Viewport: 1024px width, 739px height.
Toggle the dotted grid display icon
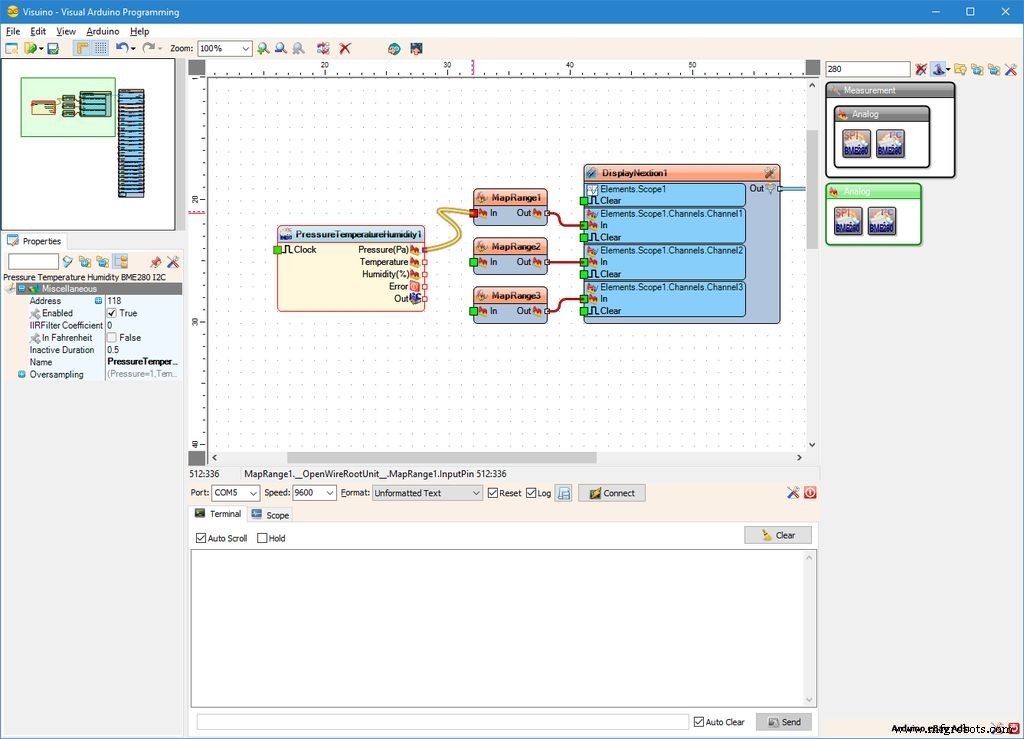click(x=101, y=48)
